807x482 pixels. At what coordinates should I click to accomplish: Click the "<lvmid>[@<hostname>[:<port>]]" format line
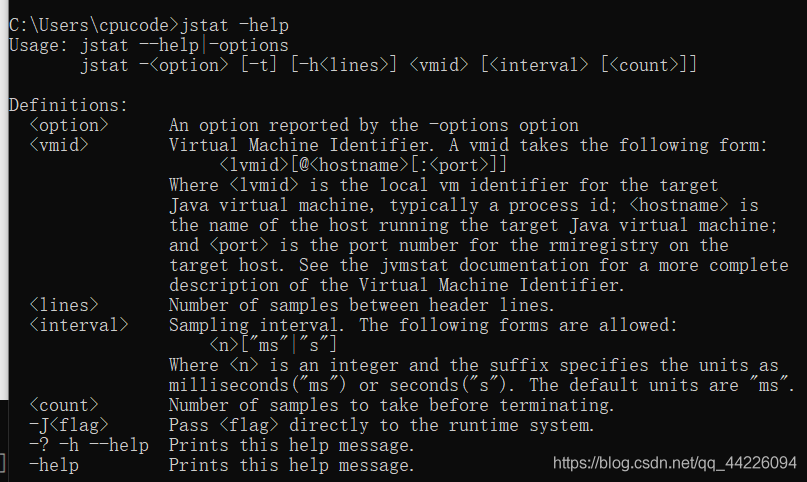363,165
